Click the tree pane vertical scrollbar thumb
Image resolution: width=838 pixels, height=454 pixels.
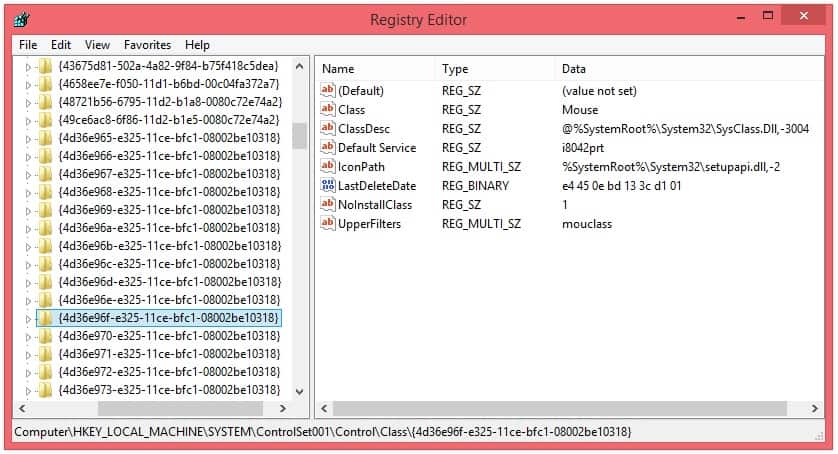pyautogui.click(x=299, y=135)
